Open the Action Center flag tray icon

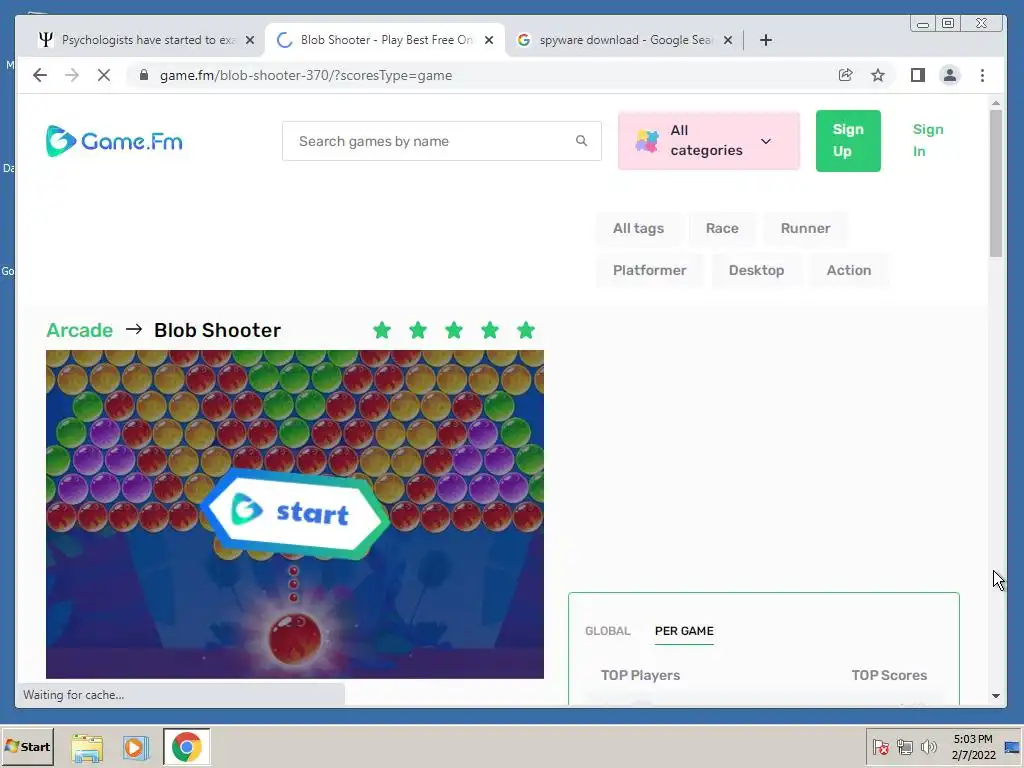pyautogui.click(x=880, y=746)
